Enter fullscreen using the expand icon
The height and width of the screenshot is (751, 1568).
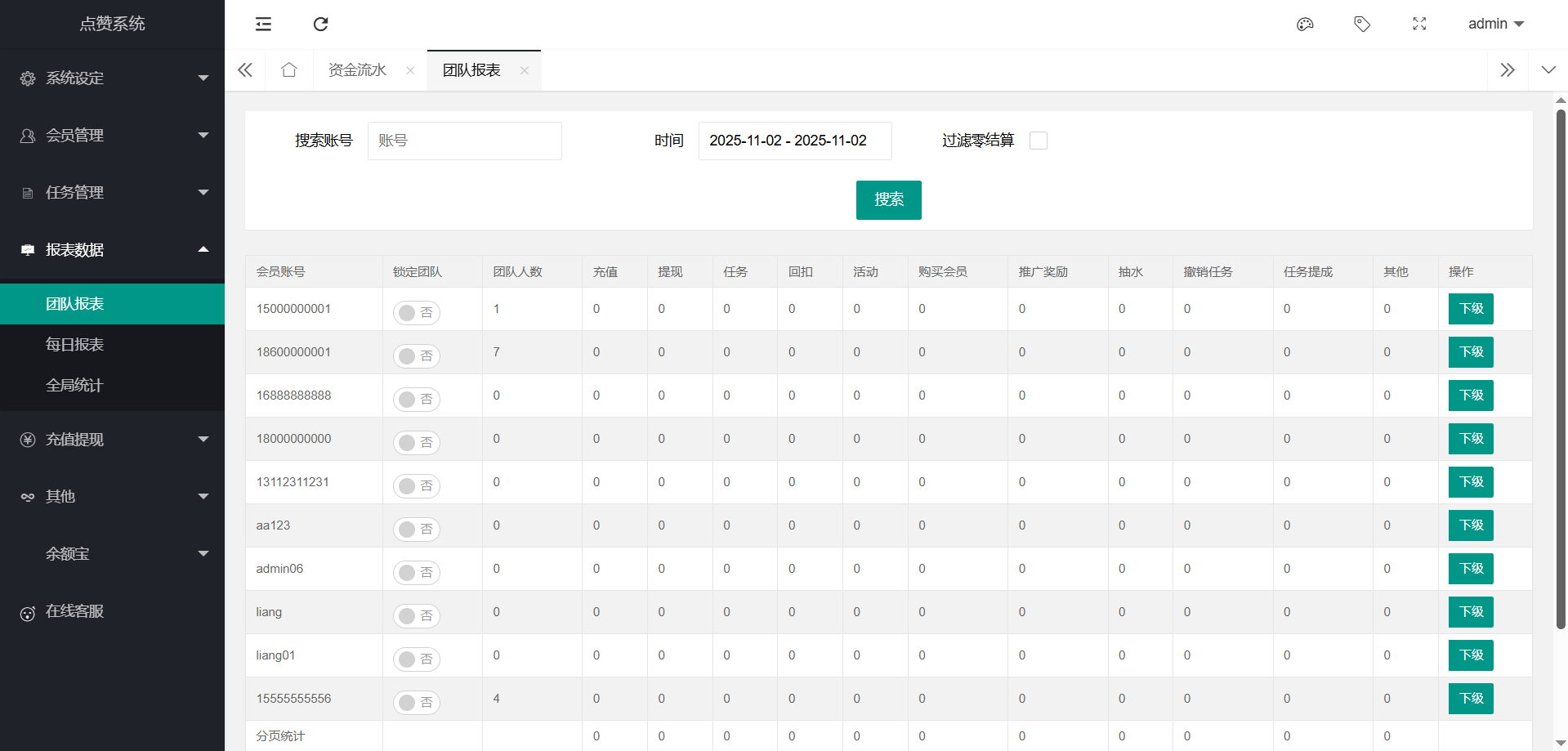click(1419, 24)
